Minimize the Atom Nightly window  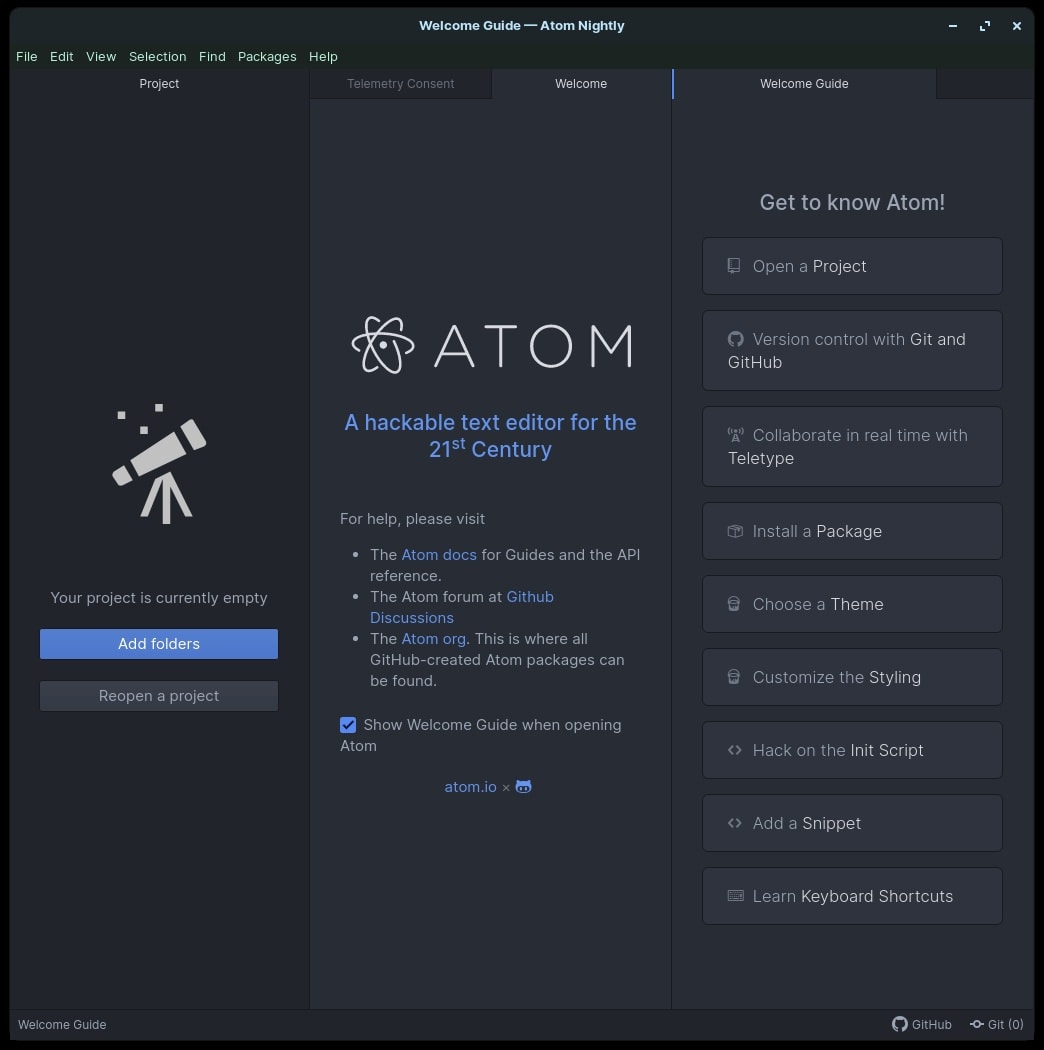[953, 26]
